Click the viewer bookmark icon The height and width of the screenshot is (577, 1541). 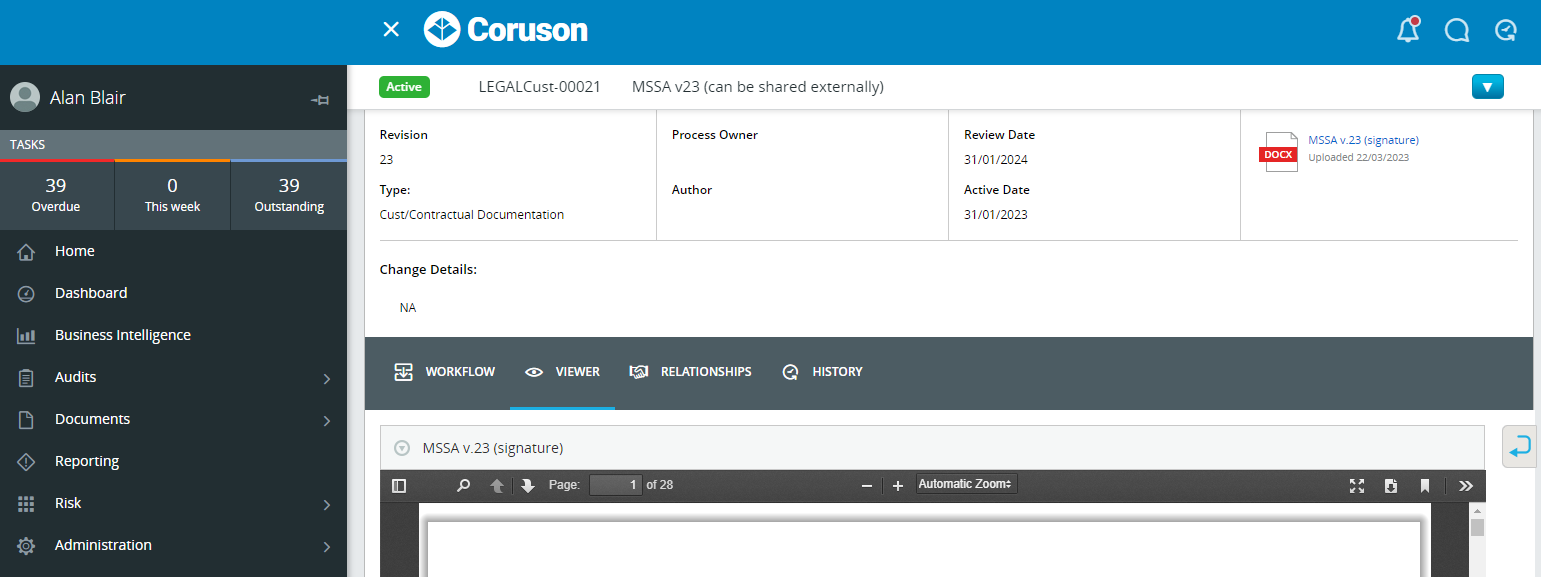[1425, 485]
